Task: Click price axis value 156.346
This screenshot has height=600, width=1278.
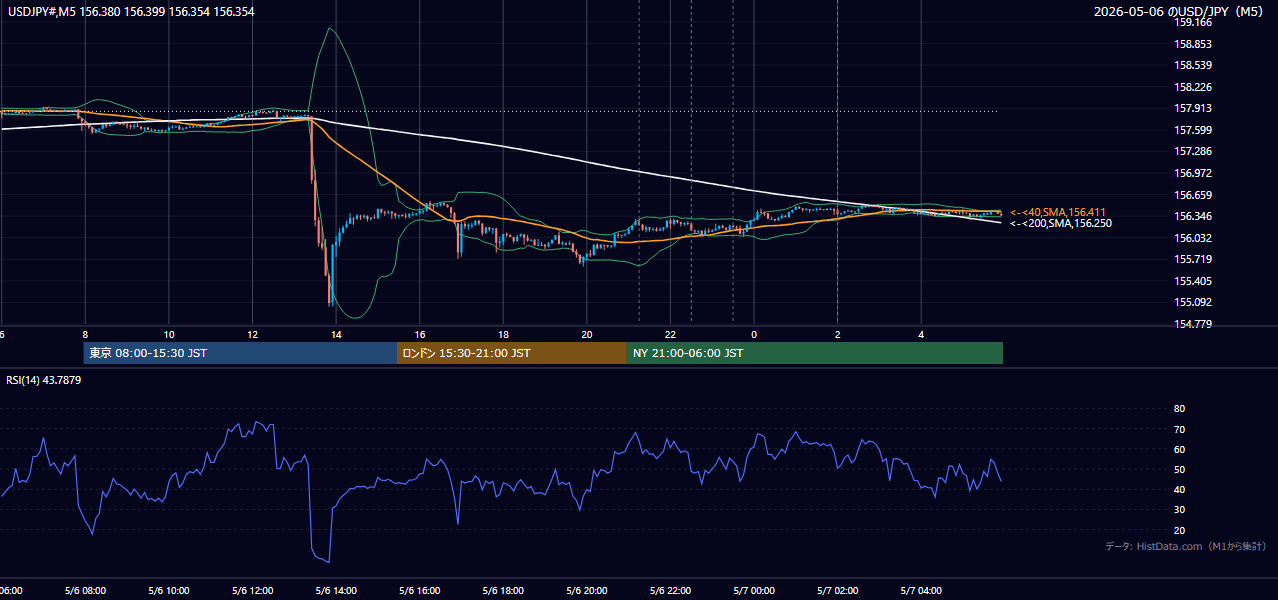Action: click(1194, 216)
